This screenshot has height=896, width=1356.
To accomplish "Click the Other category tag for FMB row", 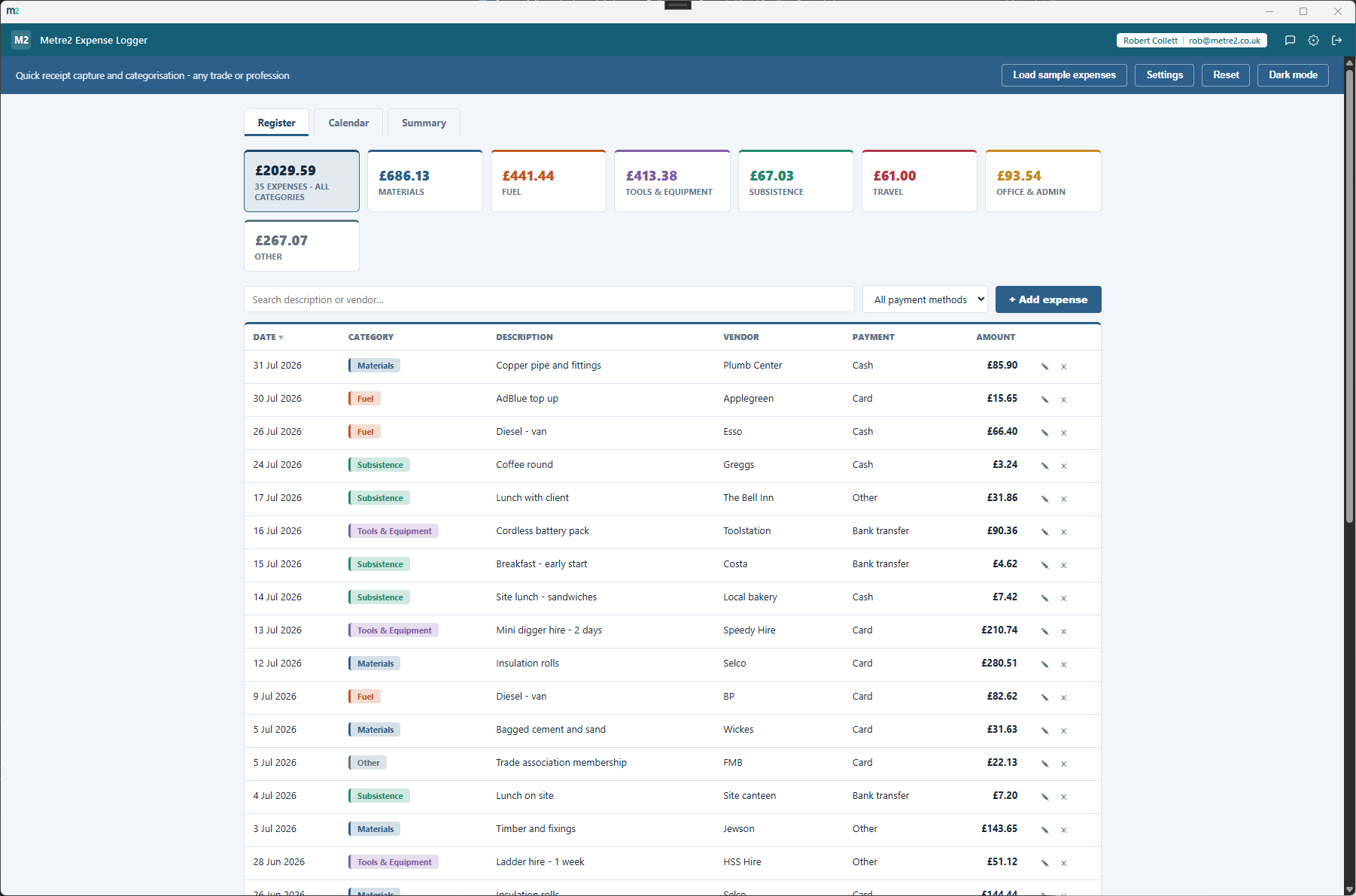I will pyautogui.click(x=367, y=763).
